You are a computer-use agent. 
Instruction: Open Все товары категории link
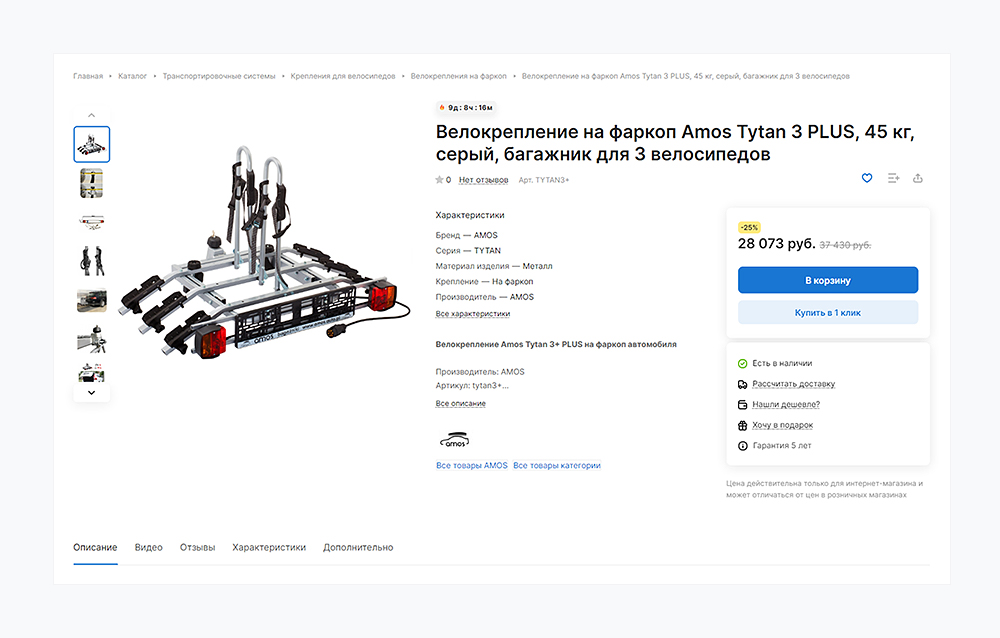point(557,466)
